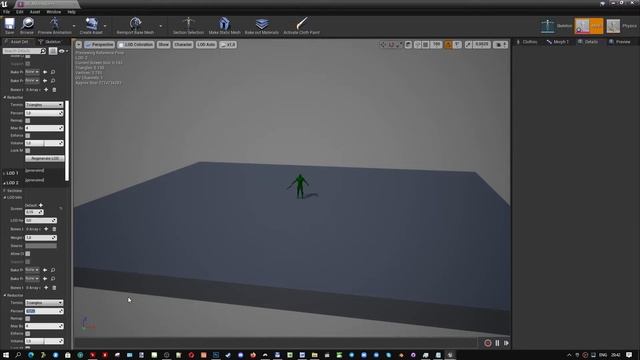The height and width of the screenshot is (360, 640).
Task: Activate the Cloth Paint tool icon
Action: 302,24
